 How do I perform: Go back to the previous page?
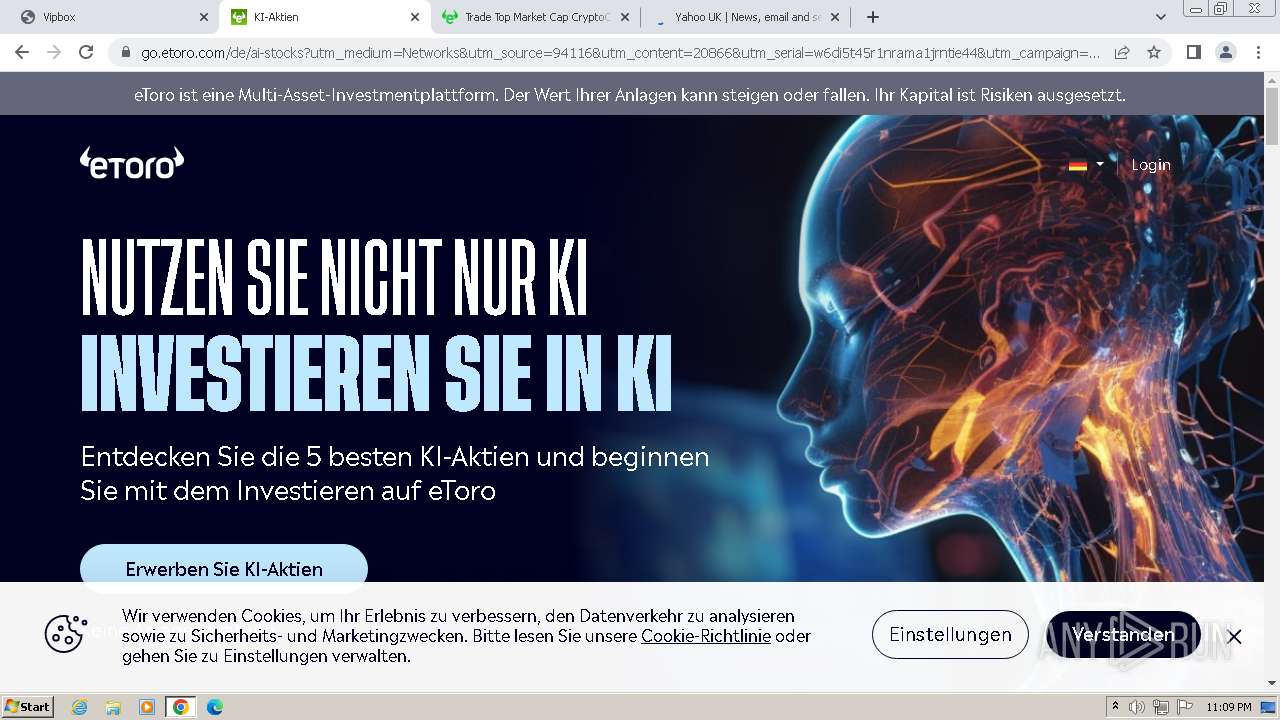tap(22, 52)
